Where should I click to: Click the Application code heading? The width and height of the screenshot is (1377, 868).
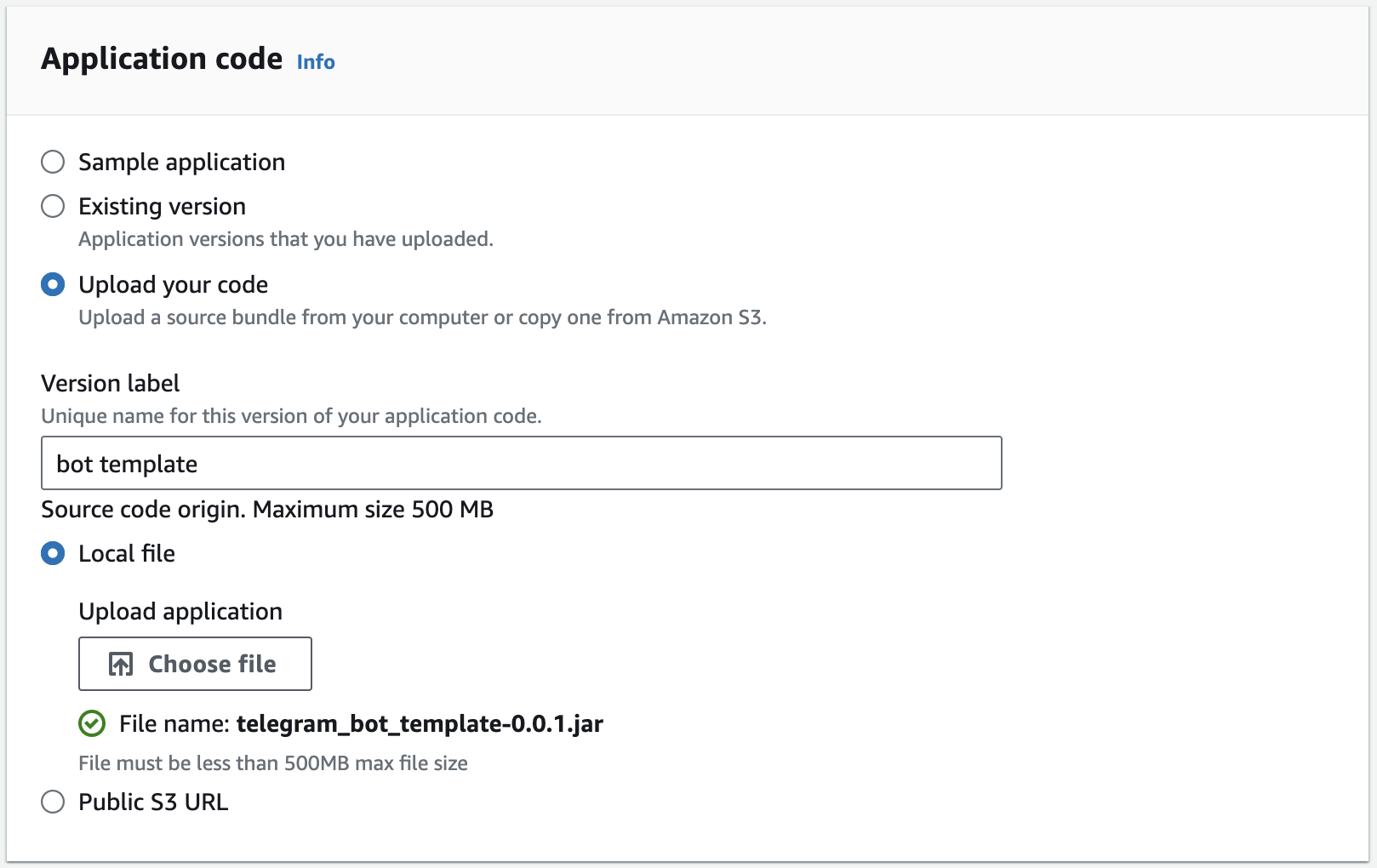(162, 59)
